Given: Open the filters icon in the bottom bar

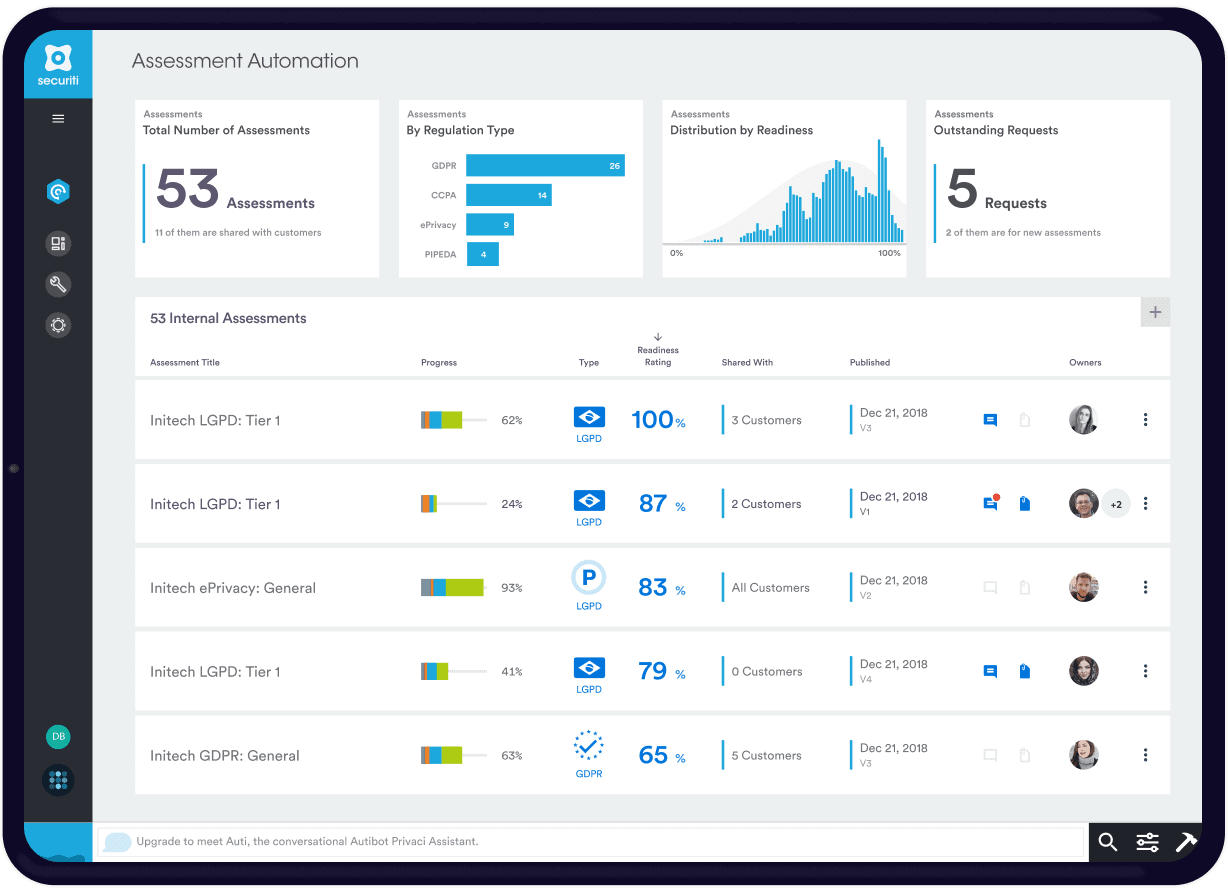Looking at the screenshot, I should click(x=1147, y=841).
